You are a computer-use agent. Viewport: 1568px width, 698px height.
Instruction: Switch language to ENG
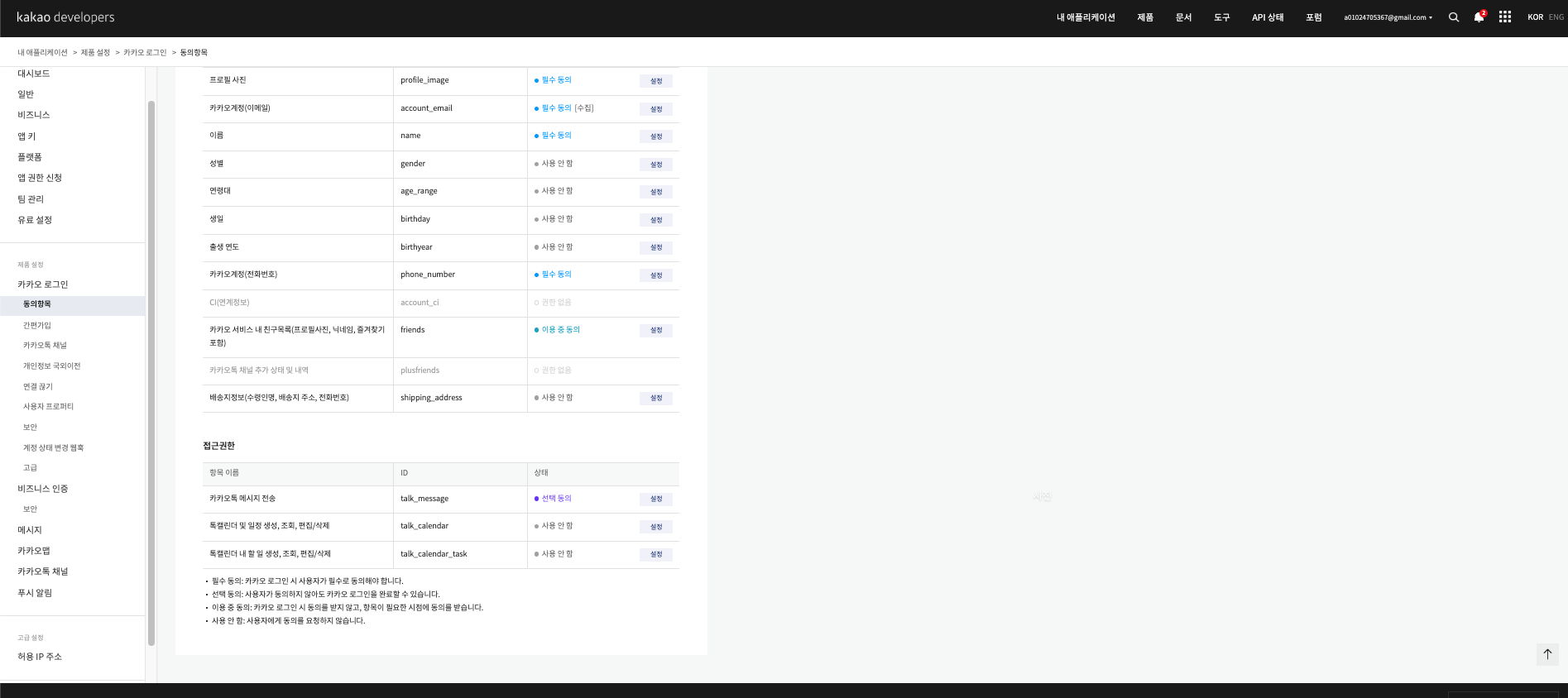pyautogui.click(x=1556, y=17)
